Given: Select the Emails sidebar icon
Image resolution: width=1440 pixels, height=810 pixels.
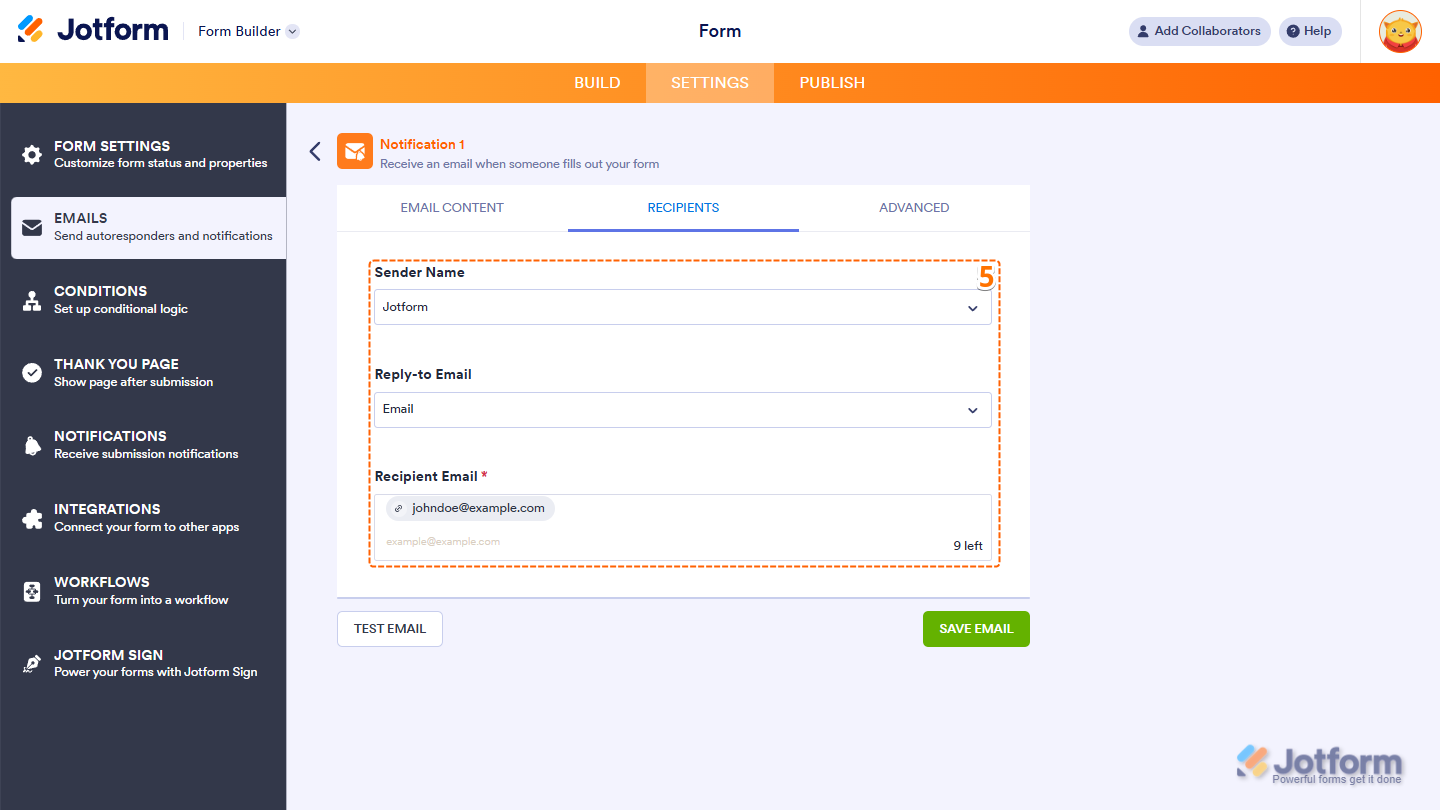Looking at the screenshot, I should click(30, 226).
